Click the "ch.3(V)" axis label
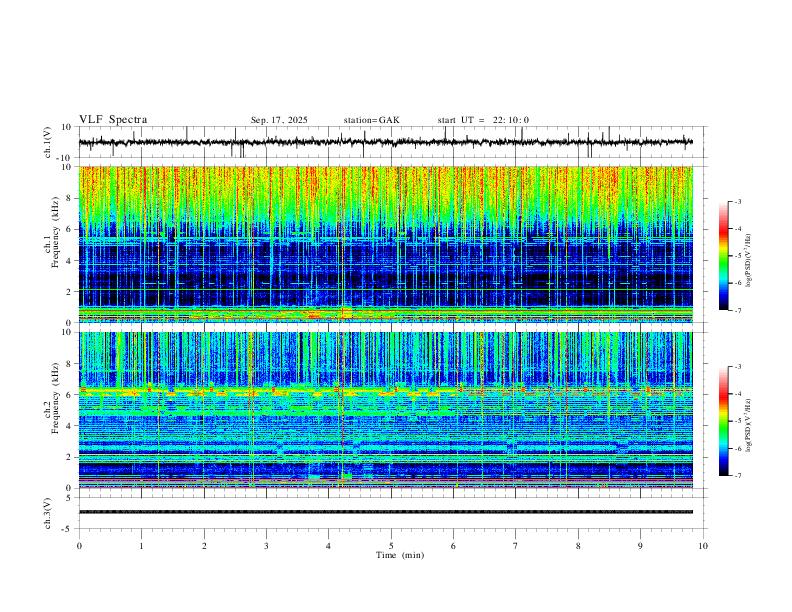 click(48, 513)
